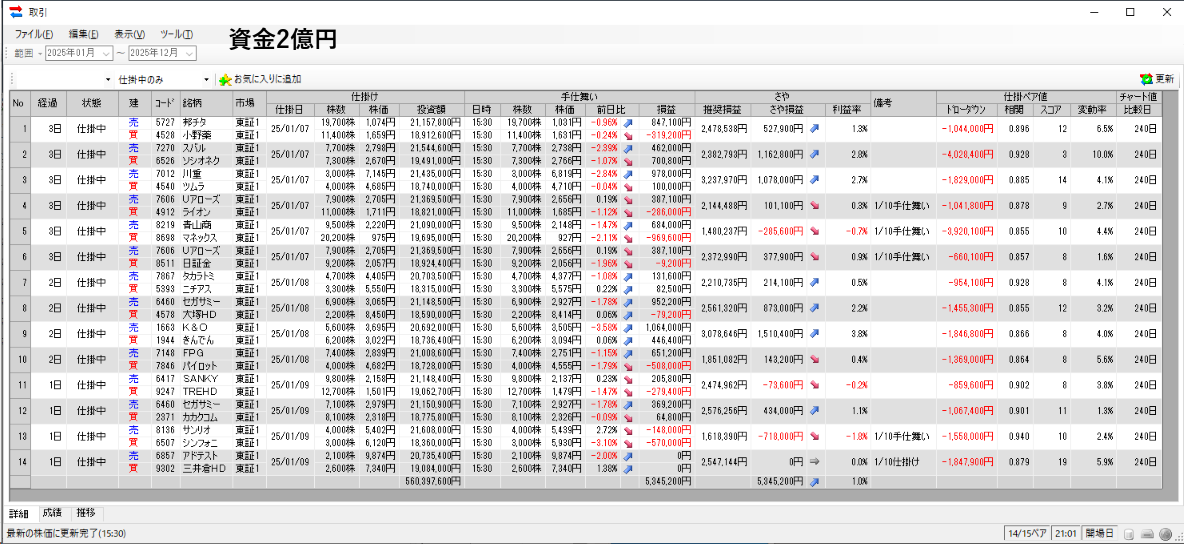
Task: Click the red down arrow in row 5 さや損益
Action: (x=815, y=231)
